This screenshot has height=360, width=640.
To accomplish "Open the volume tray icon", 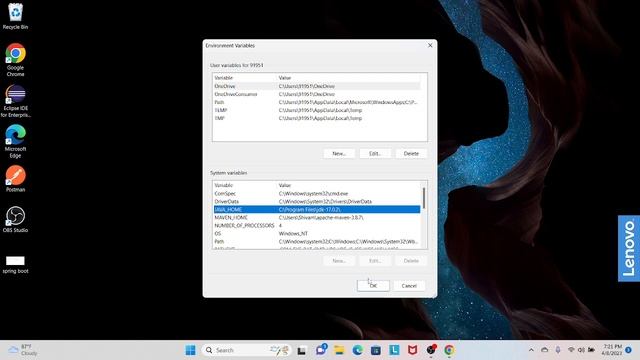I will point(581,350).
